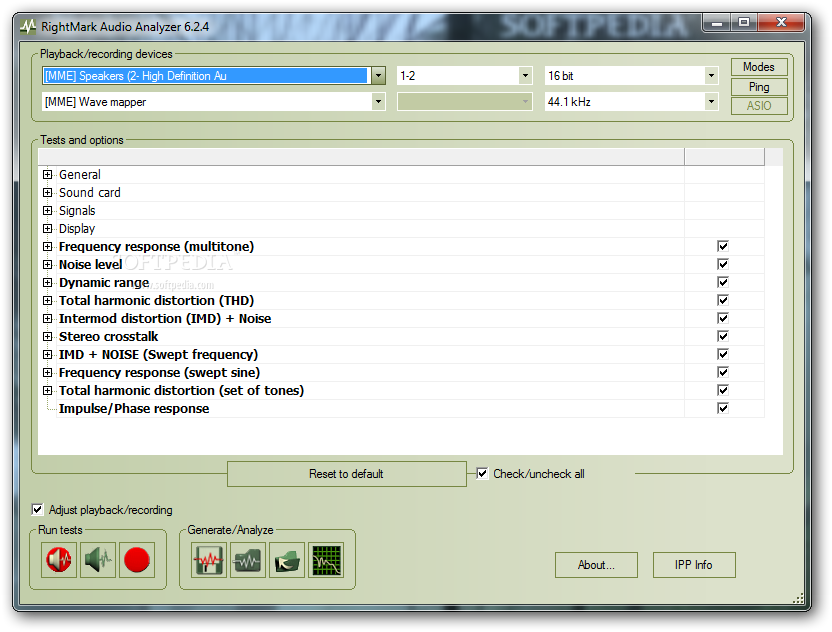Click the Modes button
Image resolution: width=832 pixels, height=632 pixels.
[x=759, y=67]
